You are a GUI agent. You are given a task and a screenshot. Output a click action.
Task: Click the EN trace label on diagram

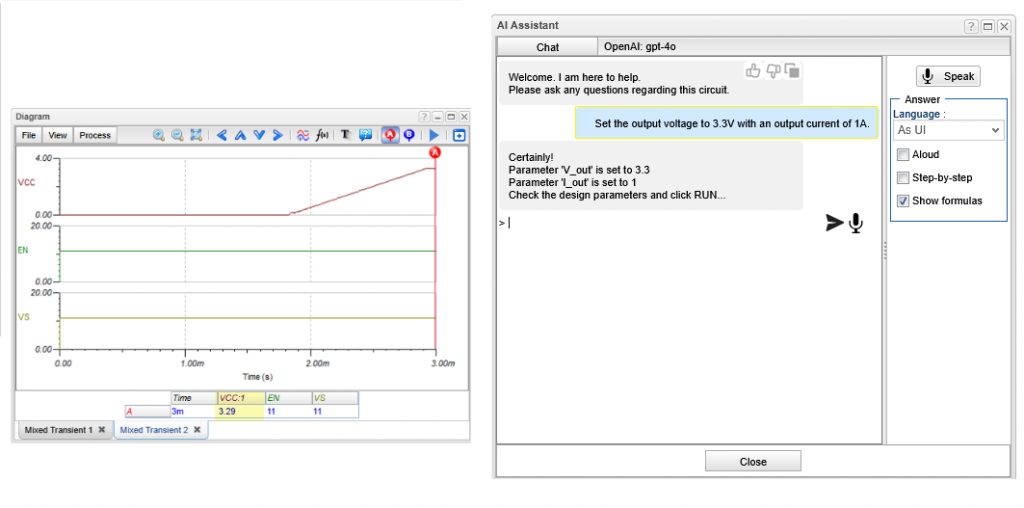23,250
